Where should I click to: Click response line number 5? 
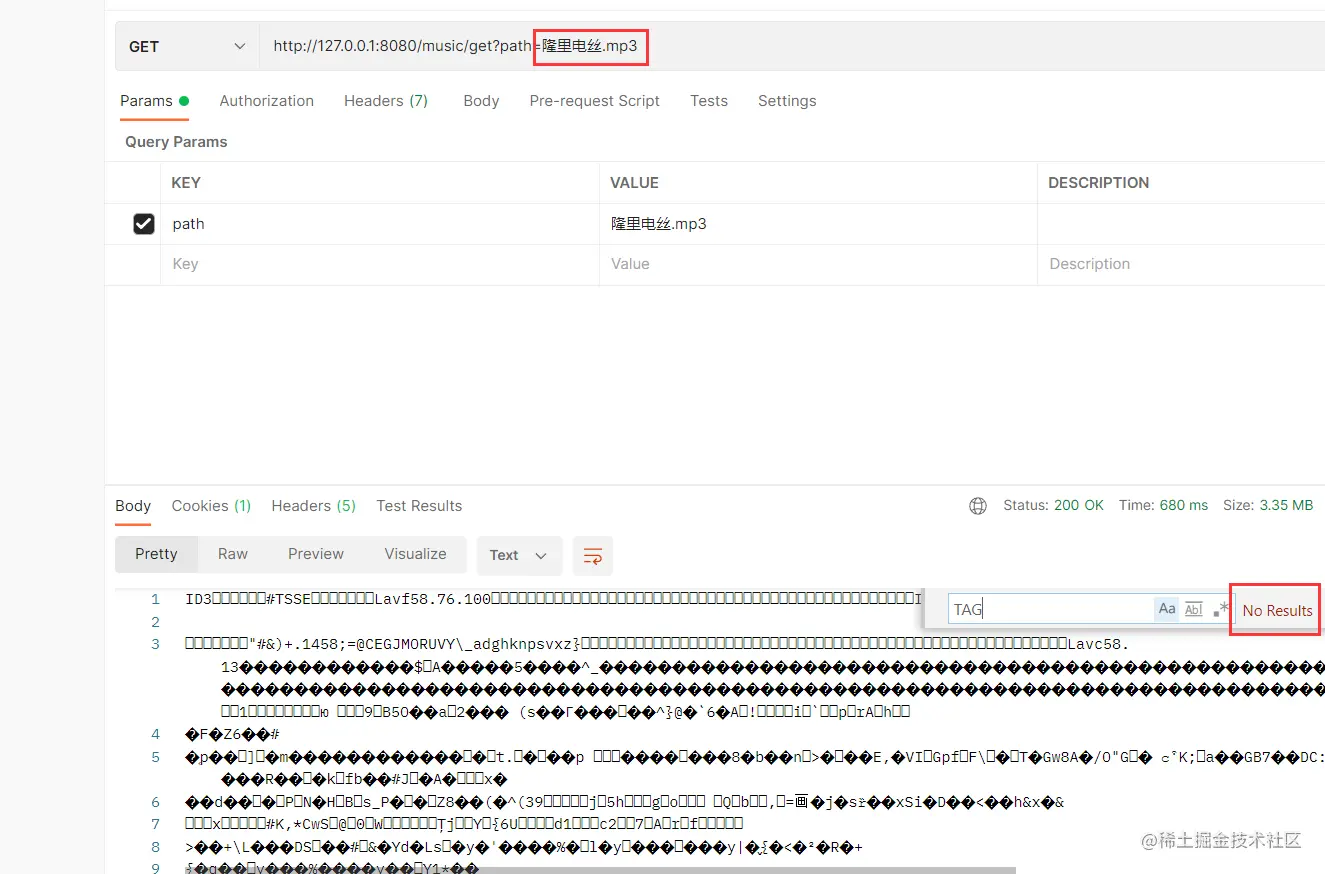coord(155,758)
